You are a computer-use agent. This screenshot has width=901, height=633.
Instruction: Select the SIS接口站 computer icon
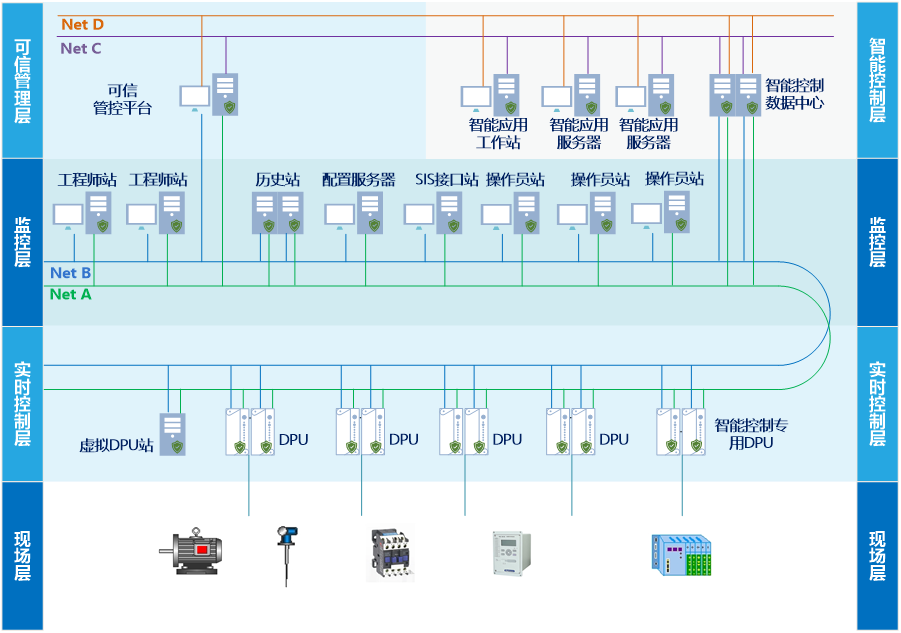pos(434,213)
